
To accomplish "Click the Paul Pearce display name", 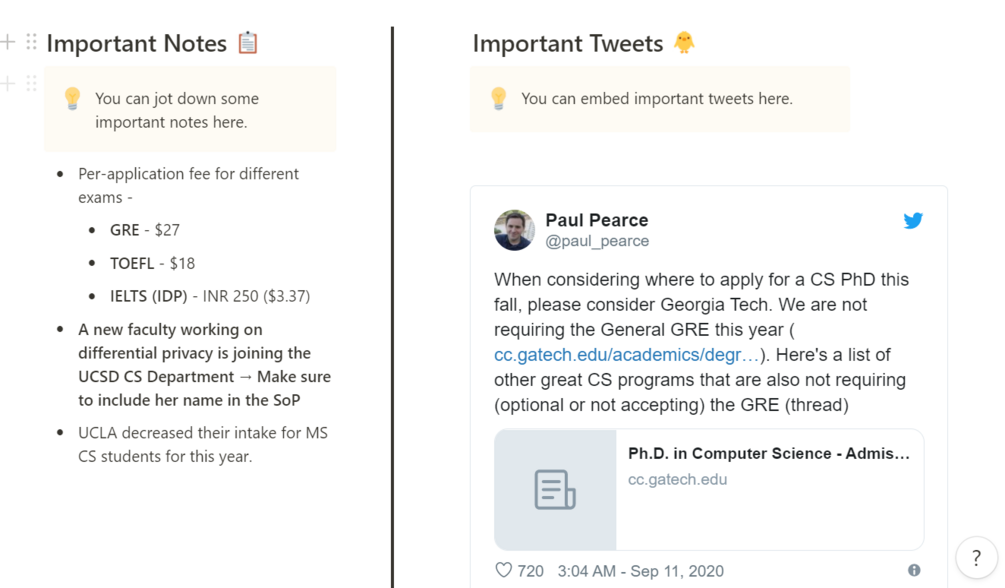I will [x=596, y=220].
